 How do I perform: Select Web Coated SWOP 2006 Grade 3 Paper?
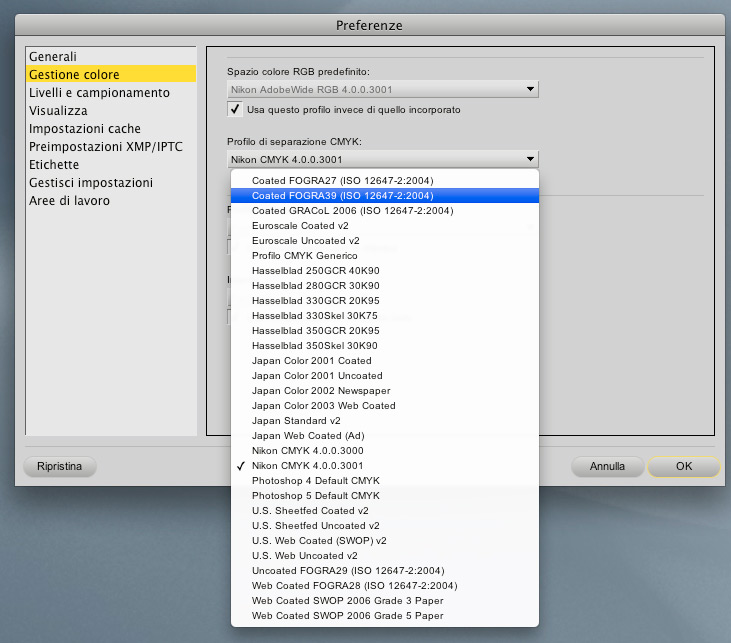385,601
